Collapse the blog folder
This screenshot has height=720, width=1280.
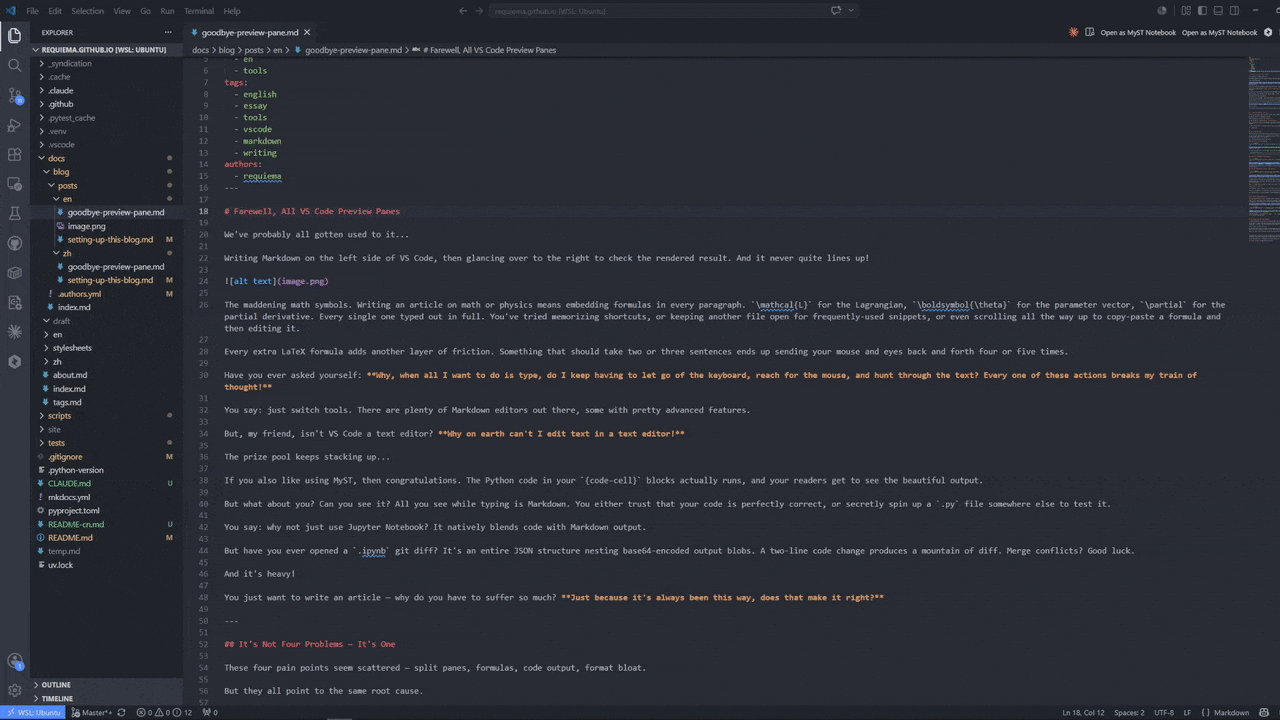pos(106,172)
